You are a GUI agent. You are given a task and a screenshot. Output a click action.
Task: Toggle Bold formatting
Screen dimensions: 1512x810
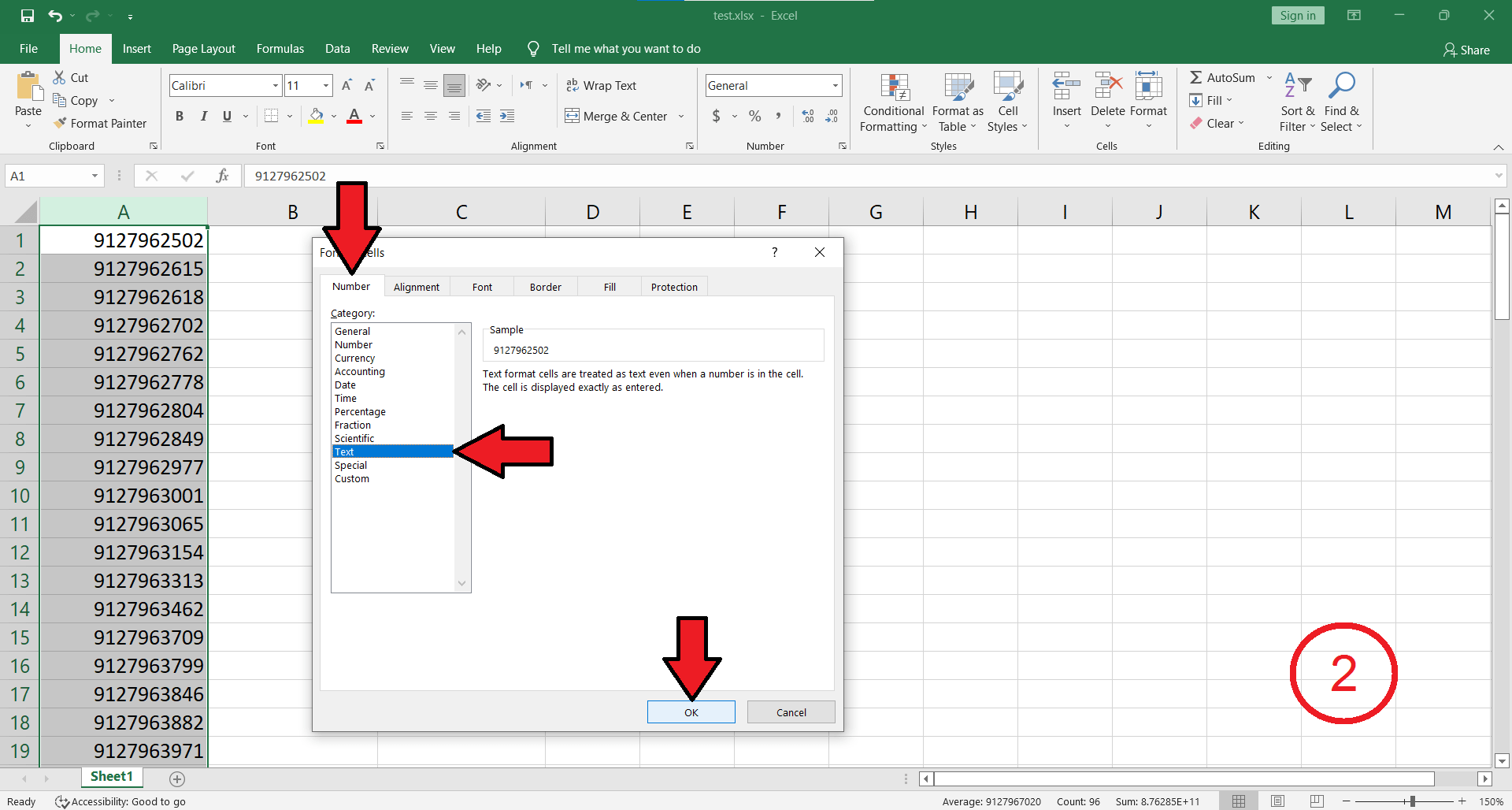180,116
